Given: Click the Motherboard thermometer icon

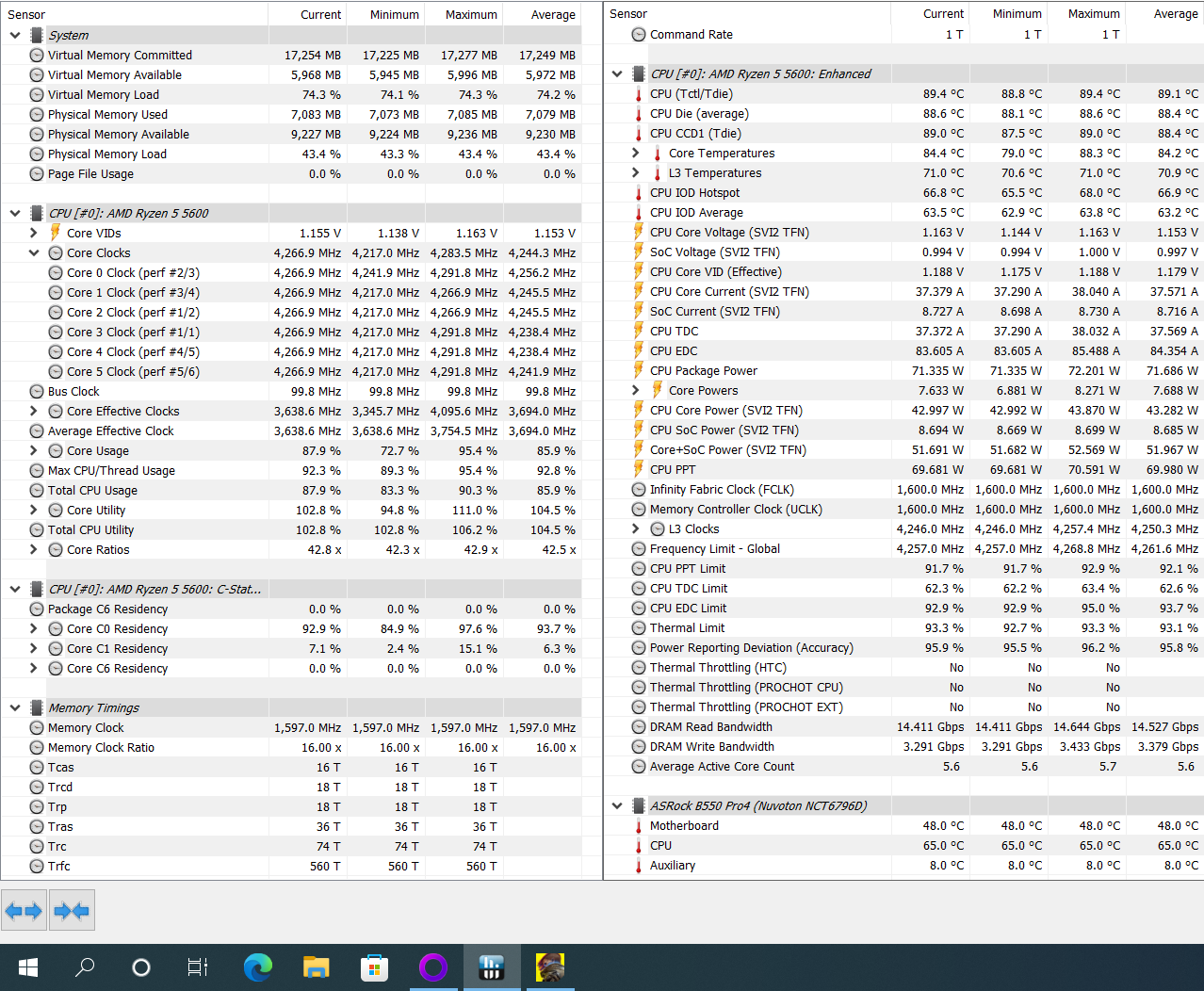Looking at the screenshot, I should click(x=639, y=826).
